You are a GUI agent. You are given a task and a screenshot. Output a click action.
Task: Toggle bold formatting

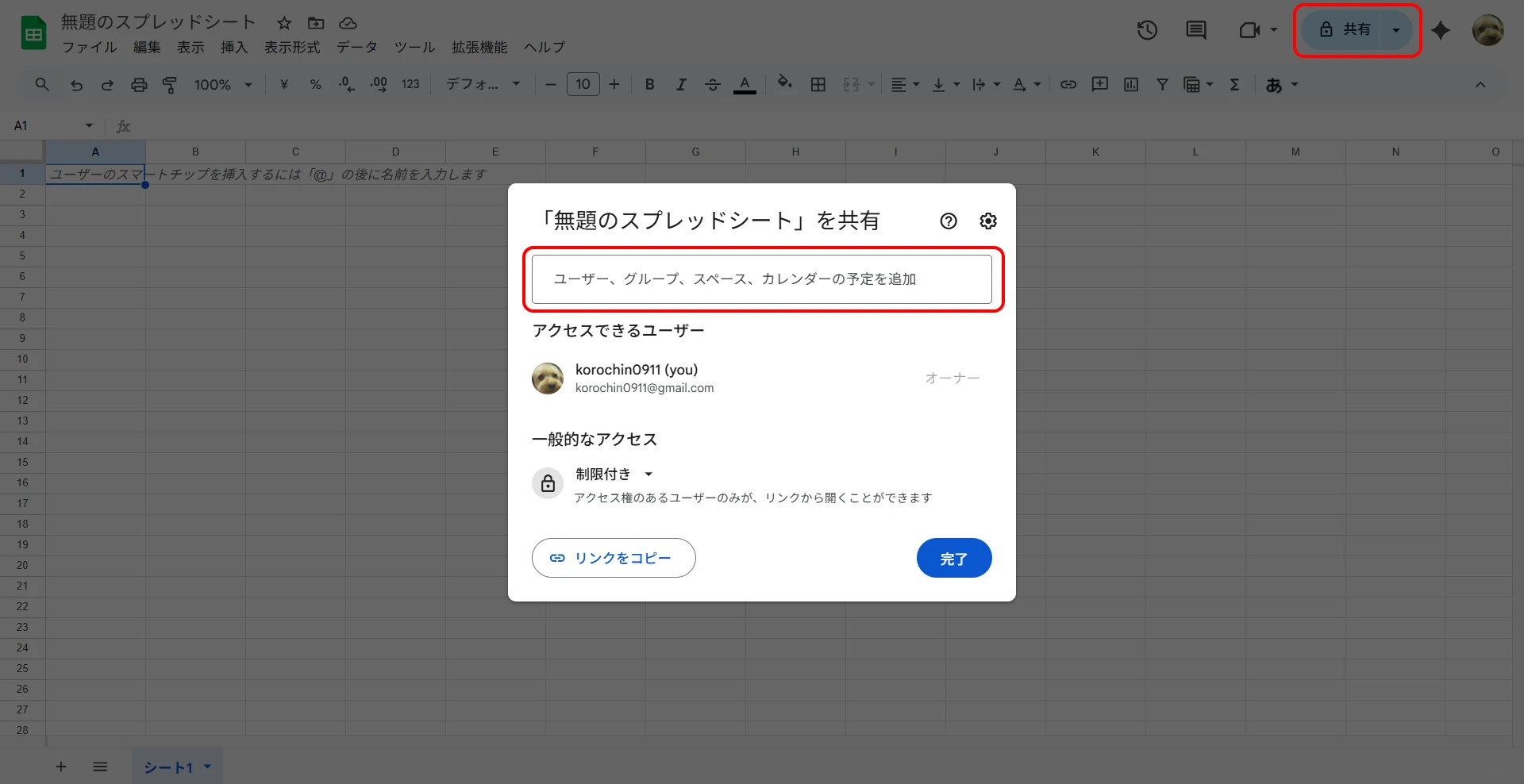[x=649, y=85]
